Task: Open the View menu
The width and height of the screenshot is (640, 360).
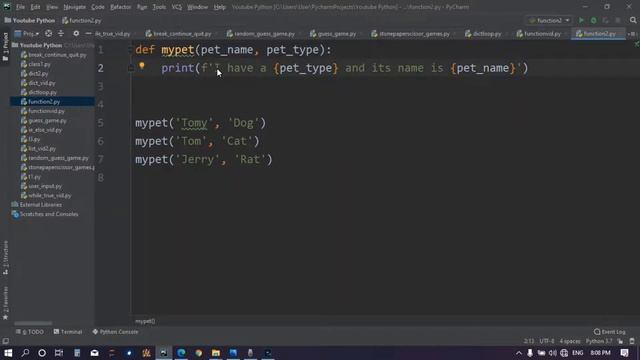Action: point(52,7)
